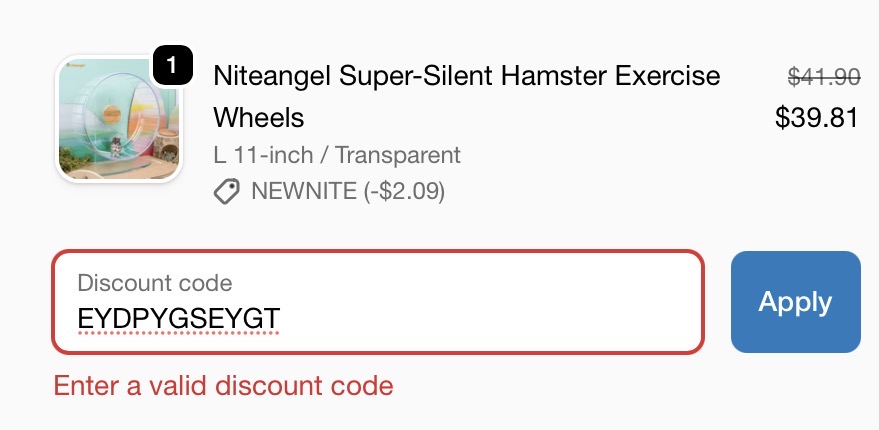Screen dimensions: 879x430
Task: Click the "Transparent" variant text
Action: pos(397,155)
